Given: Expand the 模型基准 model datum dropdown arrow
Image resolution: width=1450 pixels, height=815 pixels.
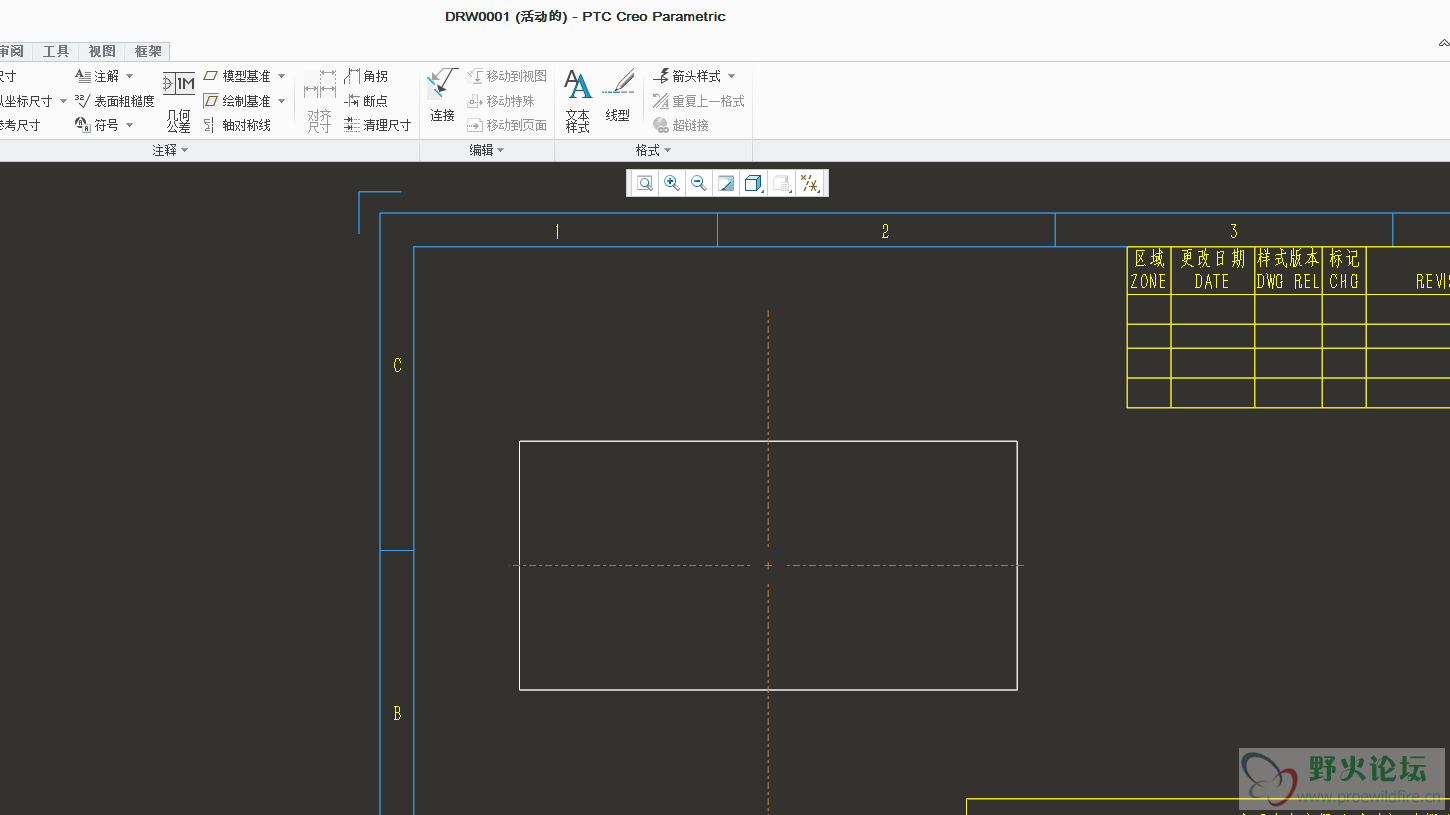Looking at the screenshot, I should [x=281, y=76].
